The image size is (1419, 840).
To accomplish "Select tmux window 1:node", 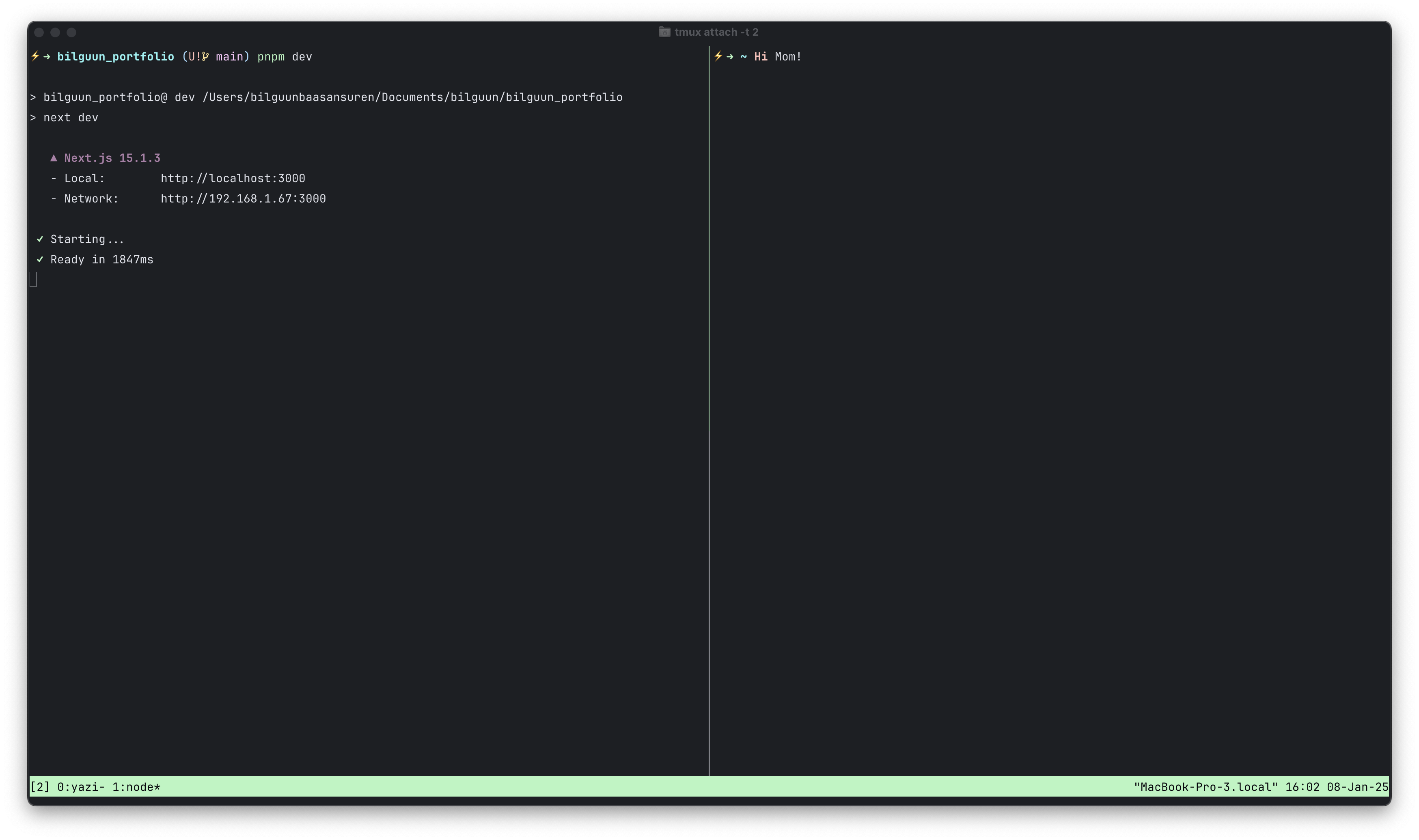I will pyautogui.click(x=136, y=787).
